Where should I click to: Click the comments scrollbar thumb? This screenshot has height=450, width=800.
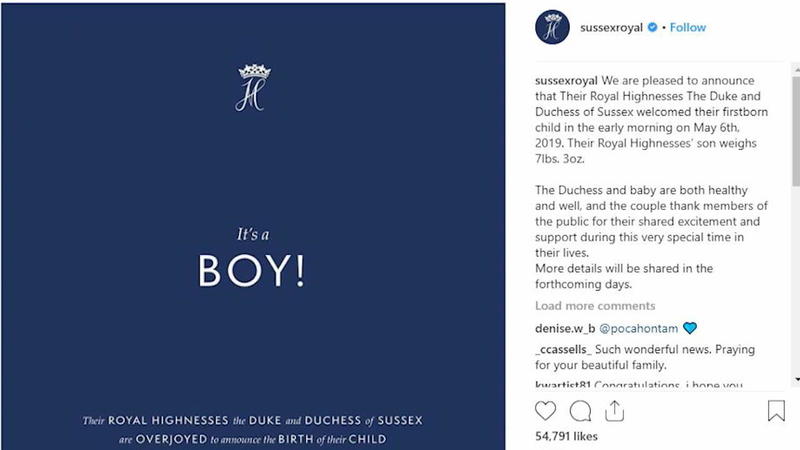point(796,131)
